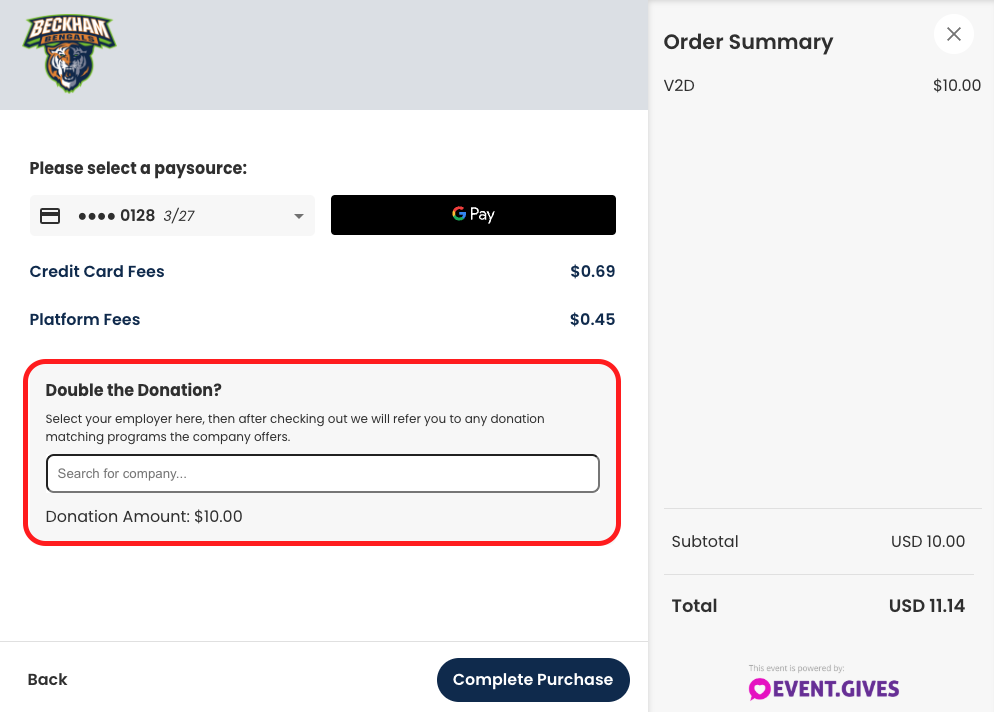The width and height of the screenshot is (994, 712).
Task: Click the $0.69 credit card fee amount
Action: click(593, 271)
